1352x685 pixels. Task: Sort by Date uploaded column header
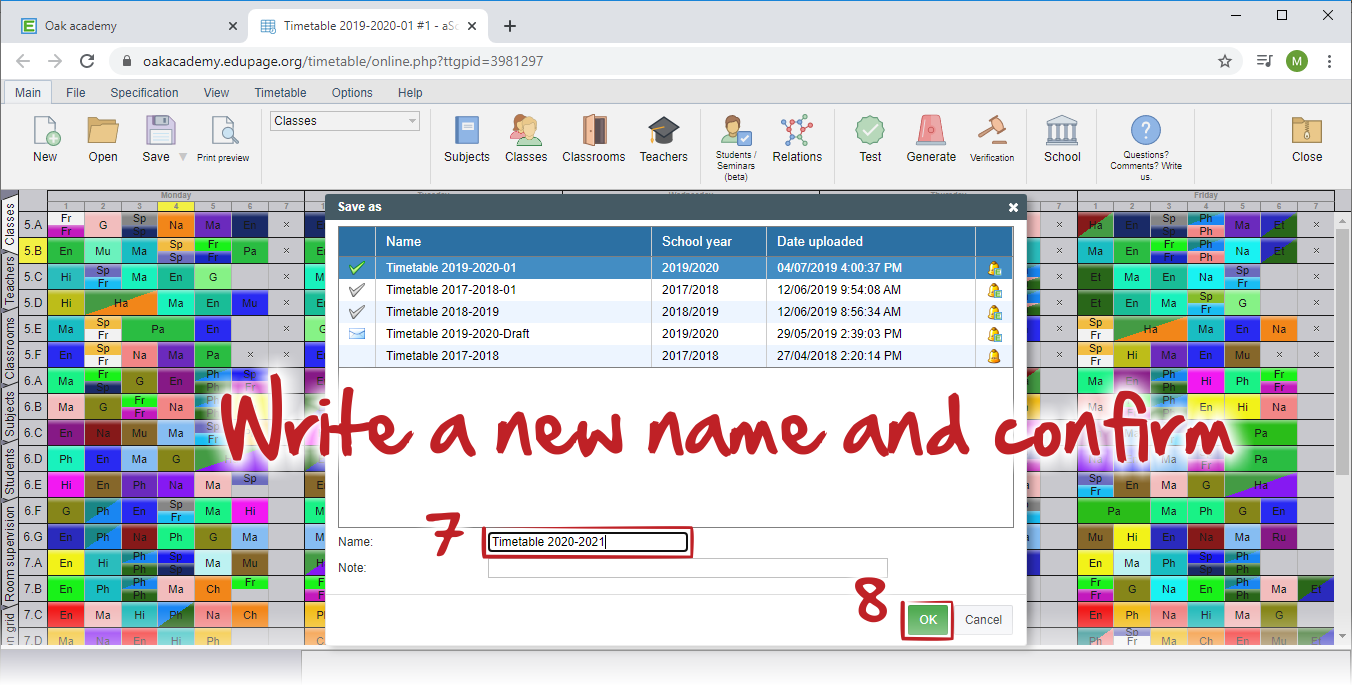pyautogui.click(x=870, y=241)
